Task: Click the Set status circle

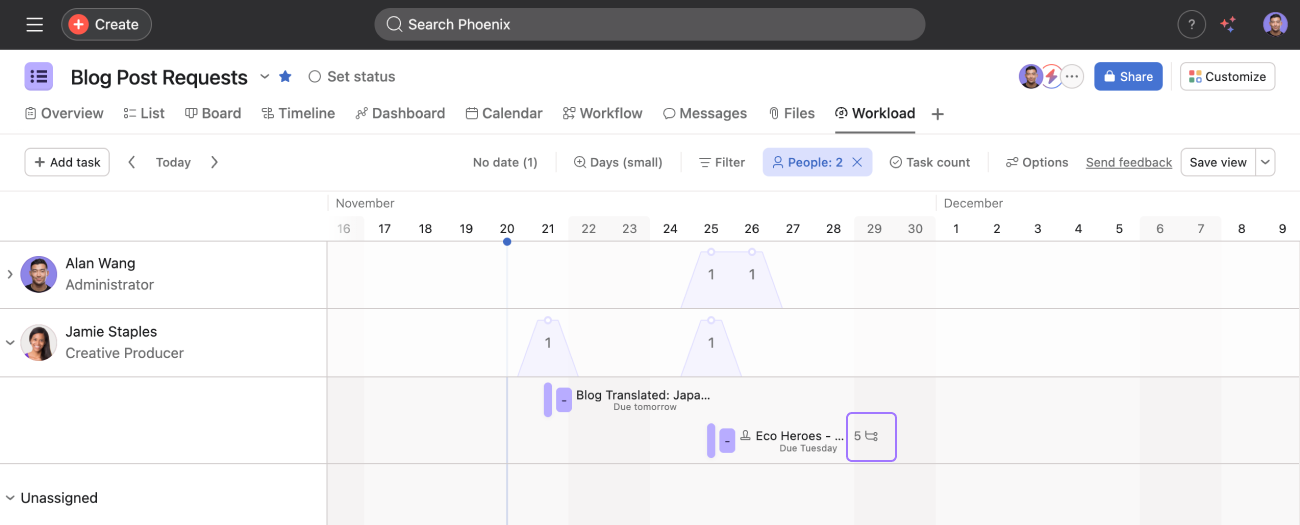Action: click(x=315, y=76)
